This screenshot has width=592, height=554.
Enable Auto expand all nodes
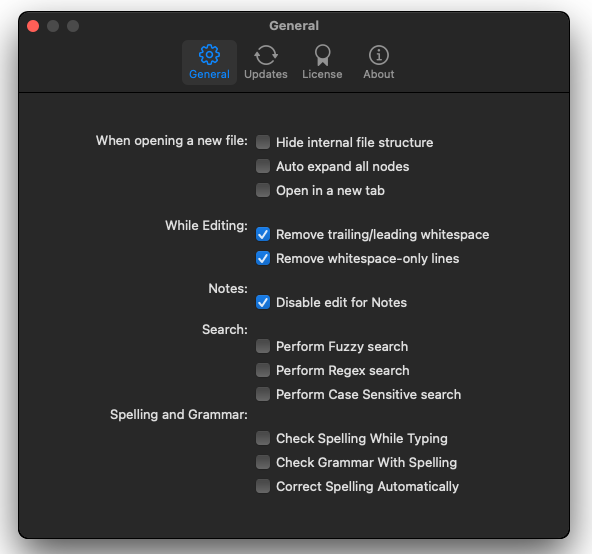263,166
